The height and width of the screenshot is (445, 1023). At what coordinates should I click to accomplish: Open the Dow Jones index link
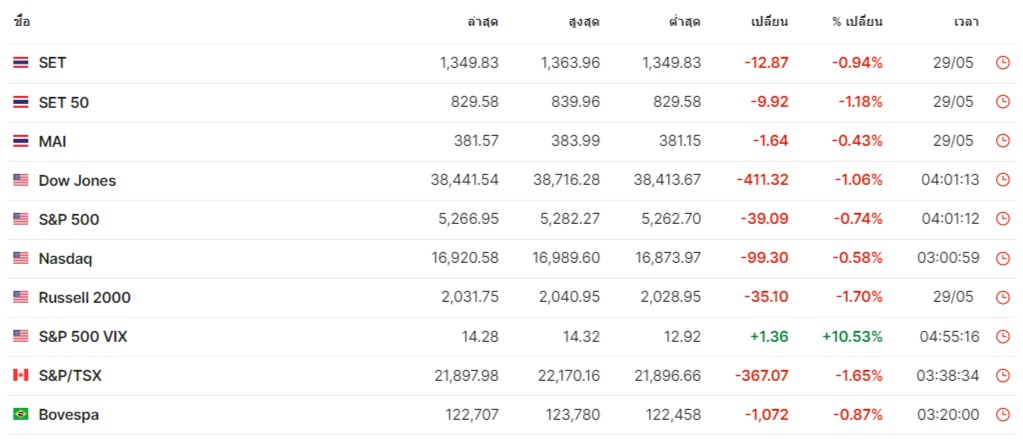(77, 181)
